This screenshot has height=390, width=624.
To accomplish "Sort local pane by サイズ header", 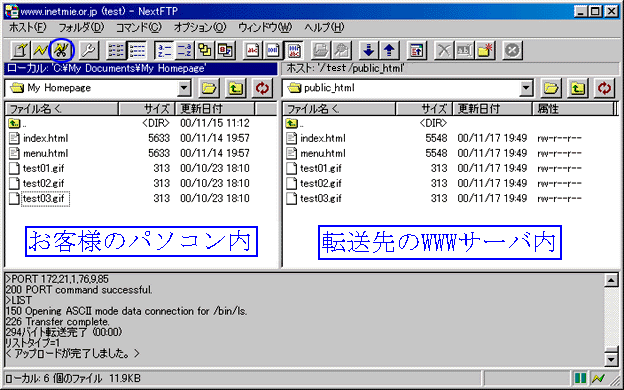I will coord(147,109).
